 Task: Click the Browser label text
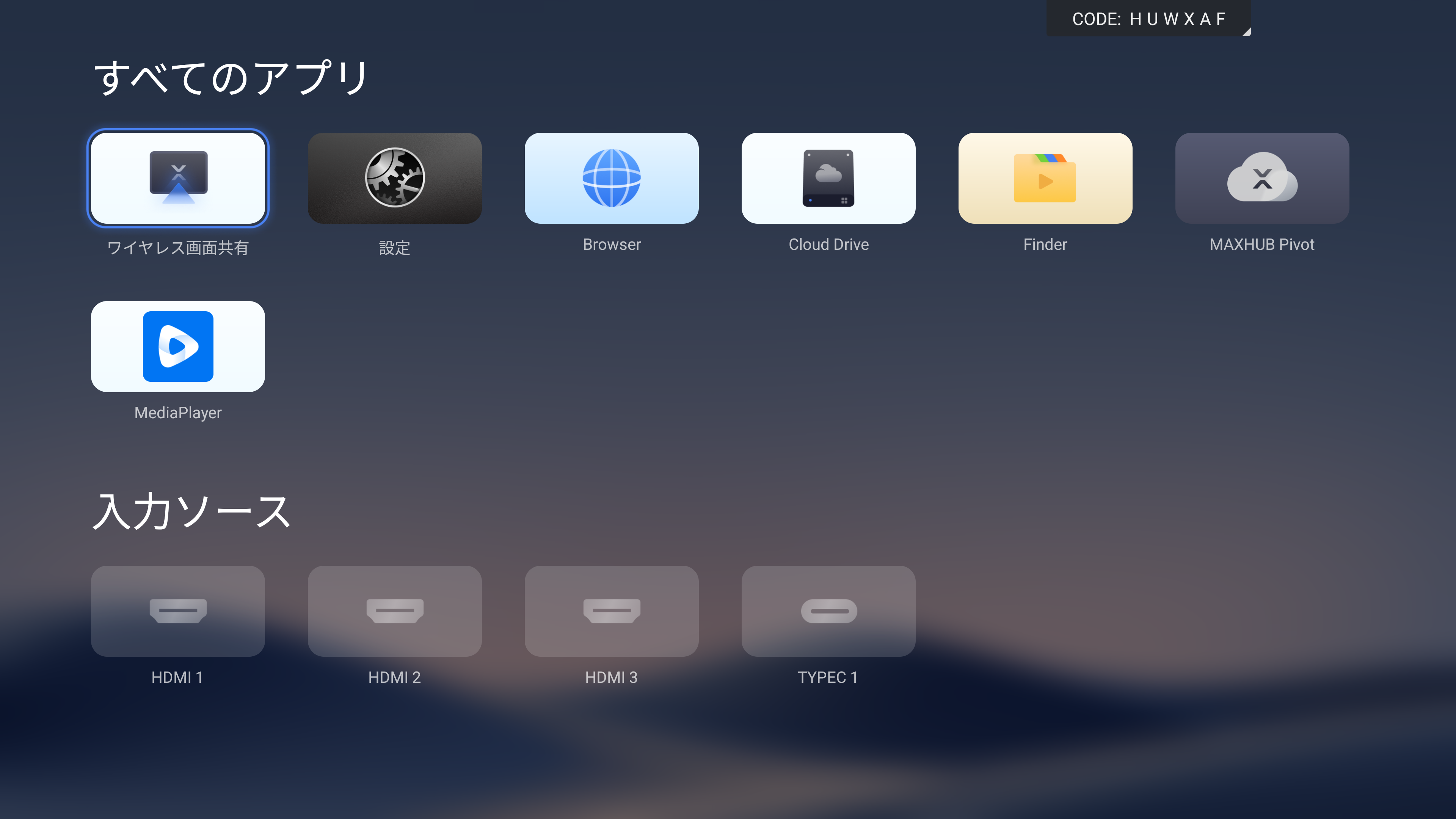(x=612, y=244)
